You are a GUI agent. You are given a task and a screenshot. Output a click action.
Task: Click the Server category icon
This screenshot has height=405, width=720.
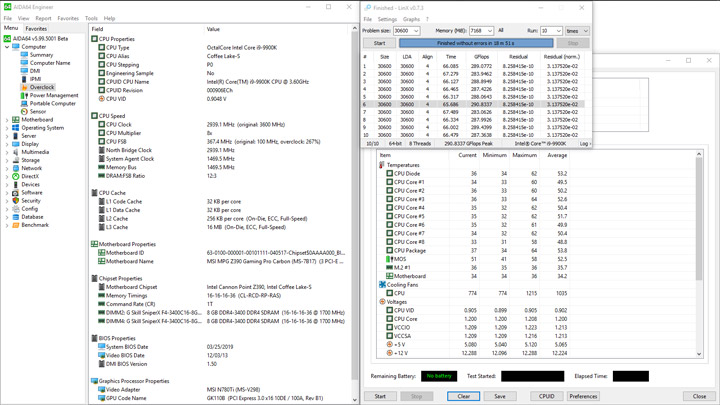coord(16,136)
